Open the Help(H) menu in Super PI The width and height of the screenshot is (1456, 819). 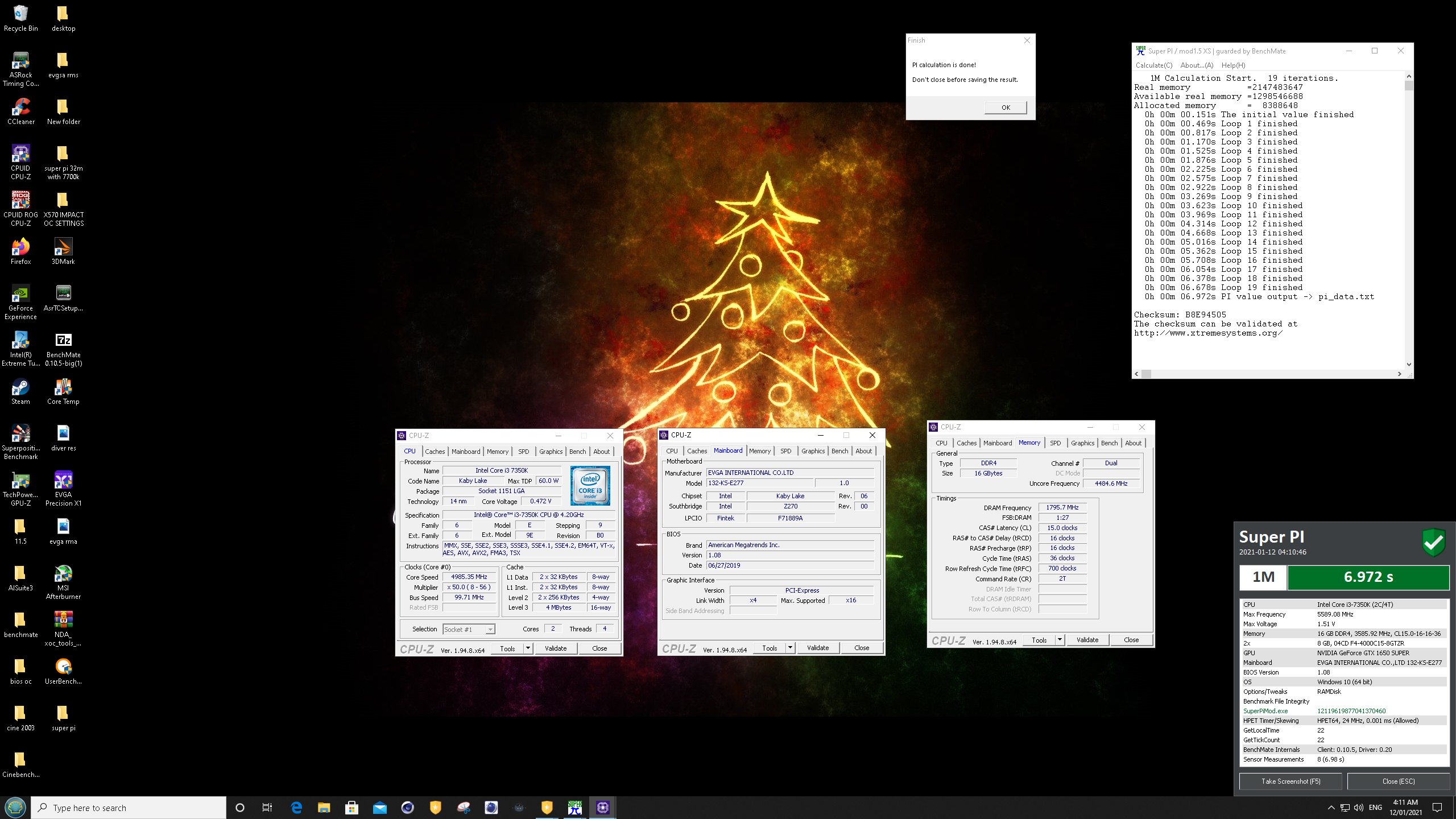coord(1233,65)
